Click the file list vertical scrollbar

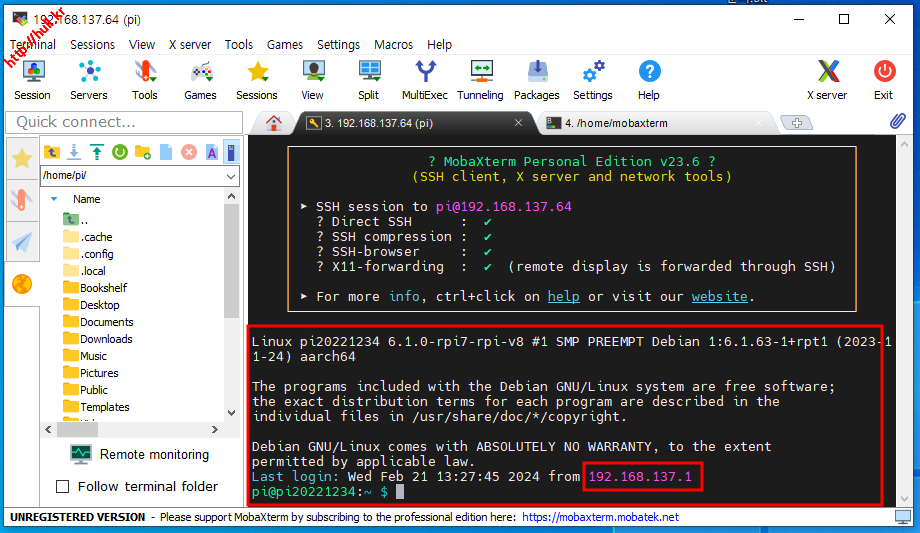(x=231, y=300)
